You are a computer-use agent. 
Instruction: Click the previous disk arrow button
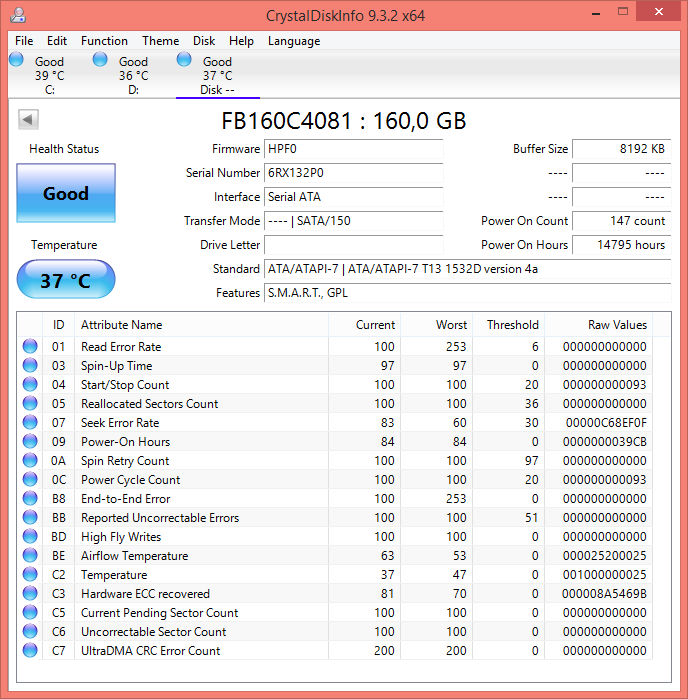coord(28,119)
